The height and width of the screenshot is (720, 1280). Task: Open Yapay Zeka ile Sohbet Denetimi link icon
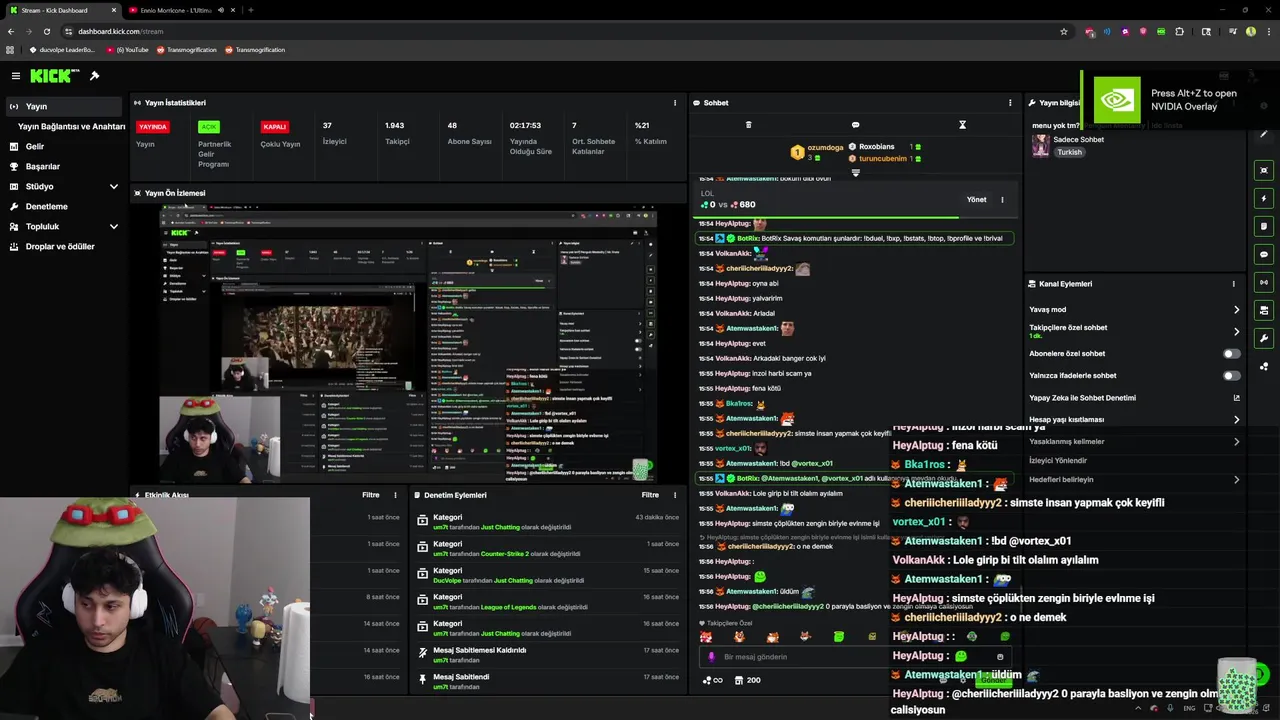click(x=1236, y=398)
